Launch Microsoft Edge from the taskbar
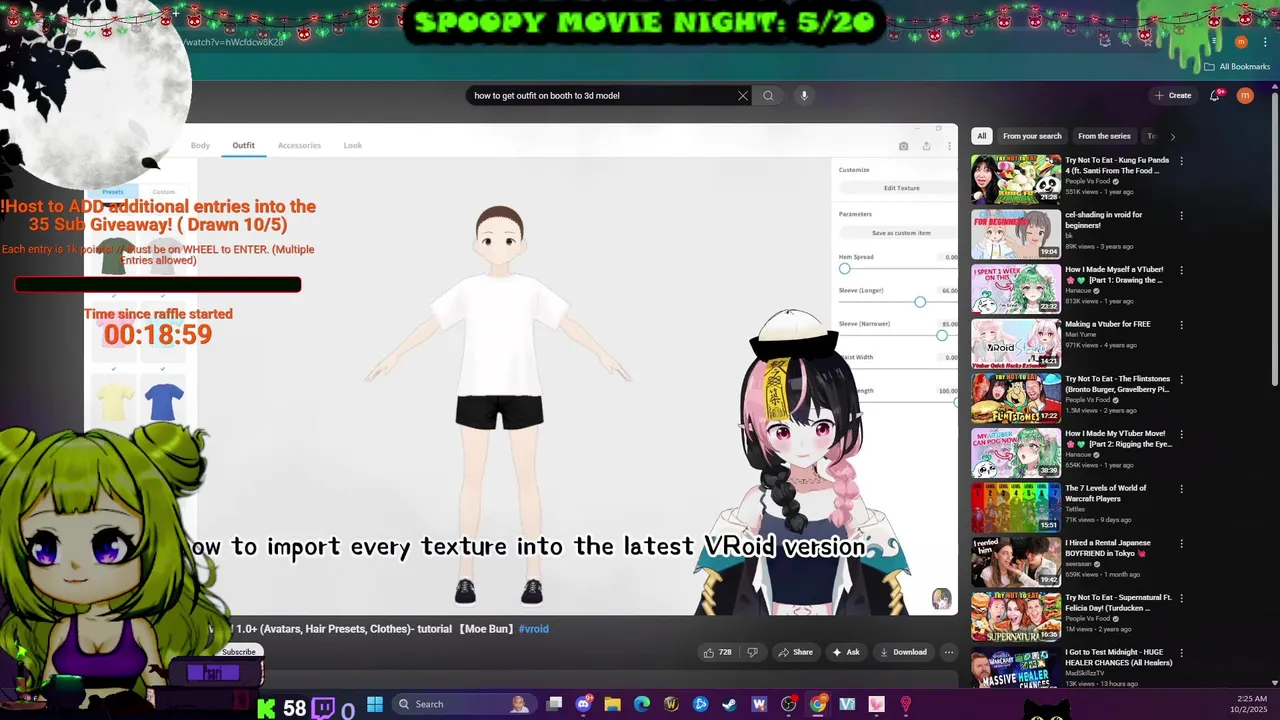 click(642, 704)
